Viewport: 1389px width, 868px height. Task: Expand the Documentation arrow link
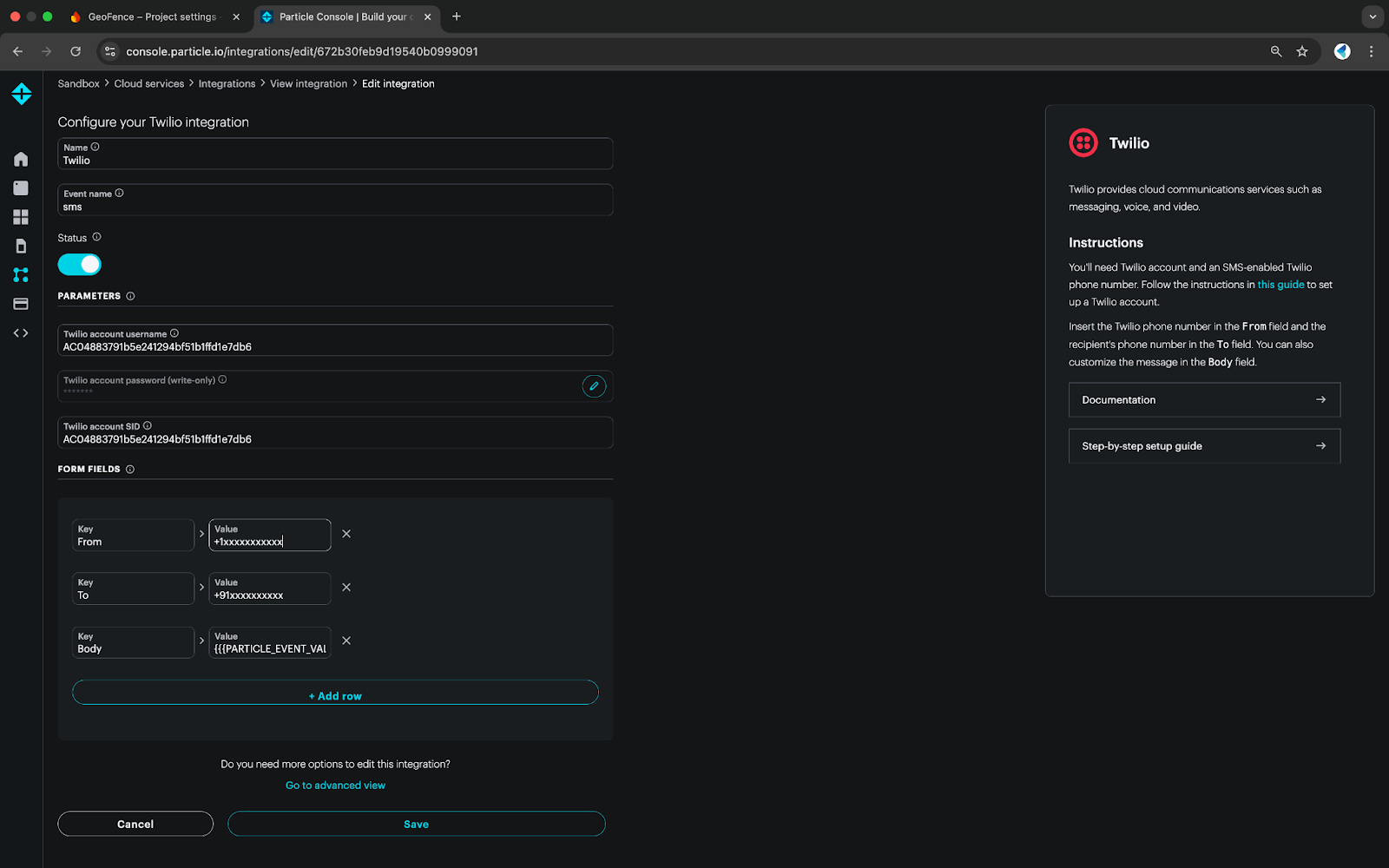pos(1320,400)
